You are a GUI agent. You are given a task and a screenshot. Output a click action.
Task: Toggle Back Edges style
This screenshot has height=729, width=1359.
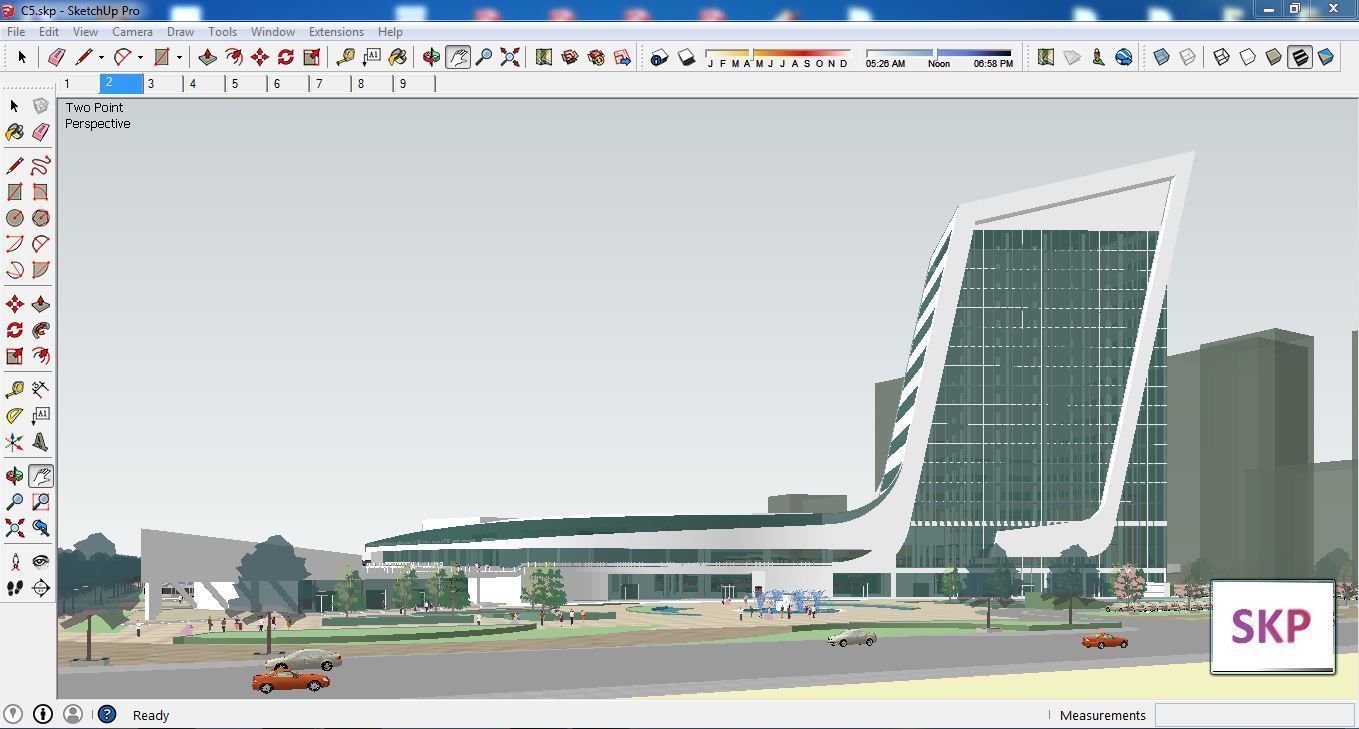tap(1188, 57)
